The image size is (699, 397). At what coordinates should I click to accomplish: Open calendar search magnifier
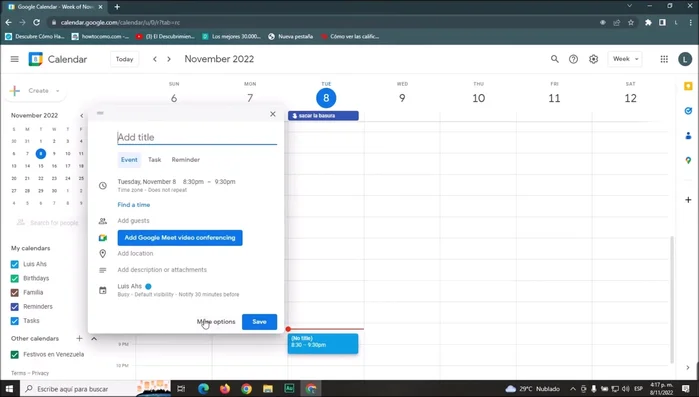coord(554,59)
